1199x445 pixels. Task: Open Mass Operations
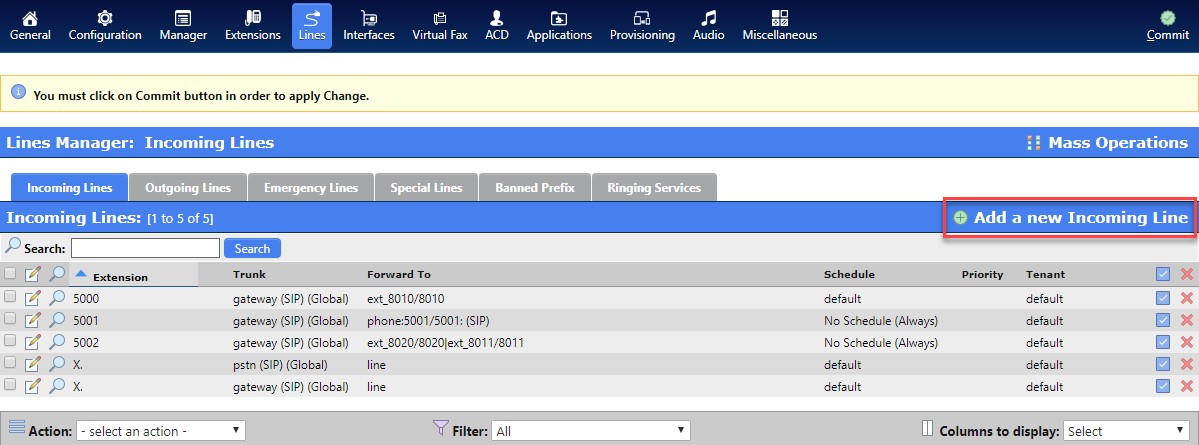1107,143
